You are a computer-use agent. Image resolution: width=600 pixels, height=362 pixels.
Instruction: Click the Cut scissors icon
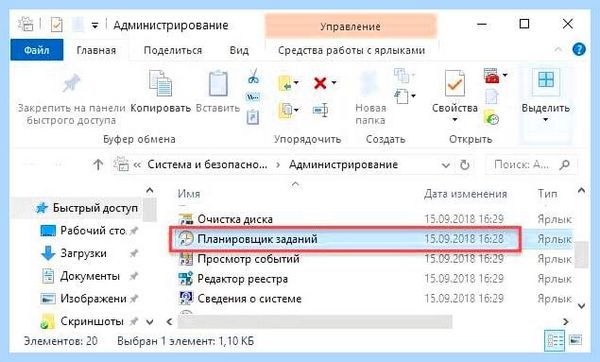tap(253, 76)
